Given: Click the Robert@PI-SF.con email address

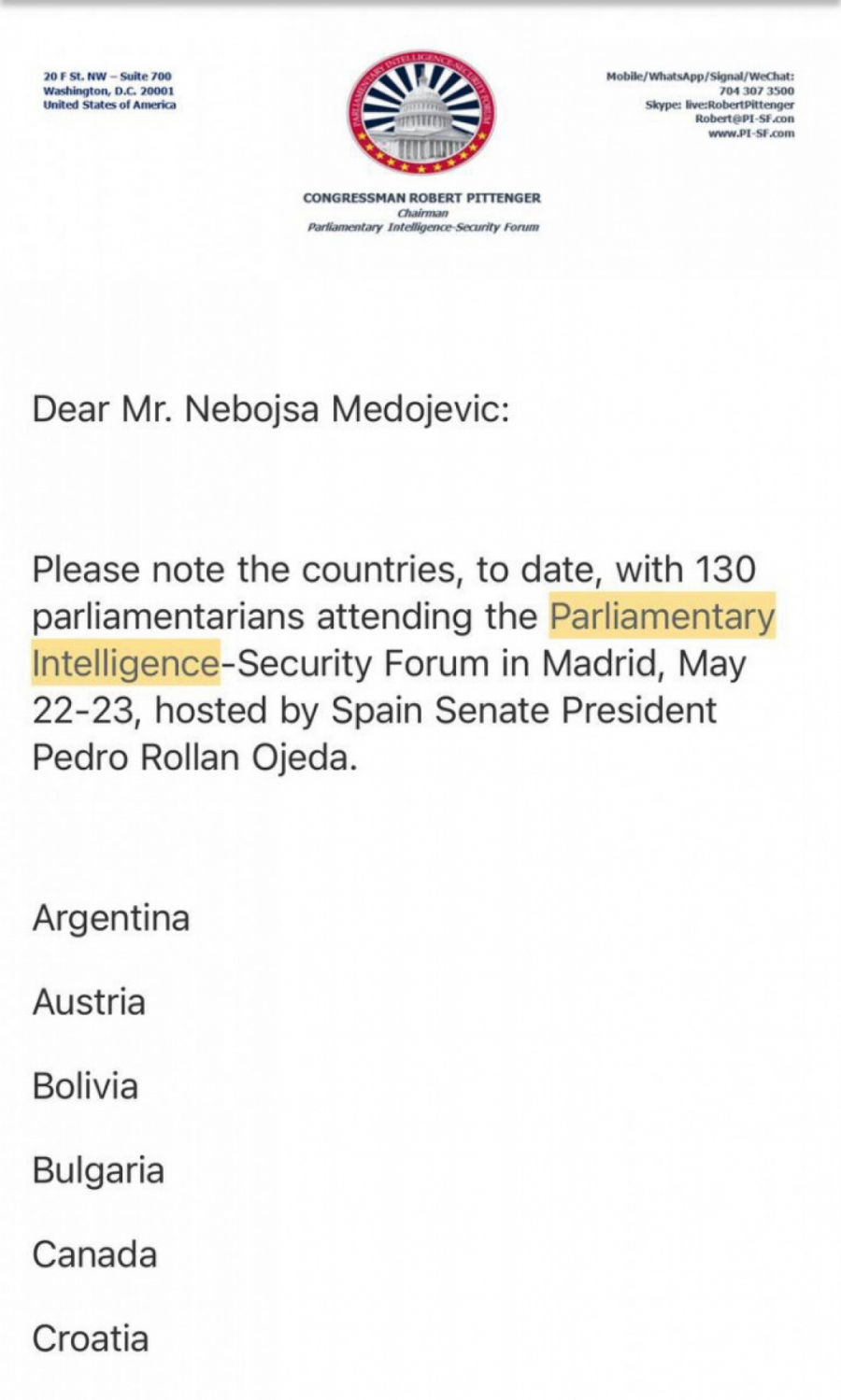Looking at the screenshot, I should tap(744, 120).
